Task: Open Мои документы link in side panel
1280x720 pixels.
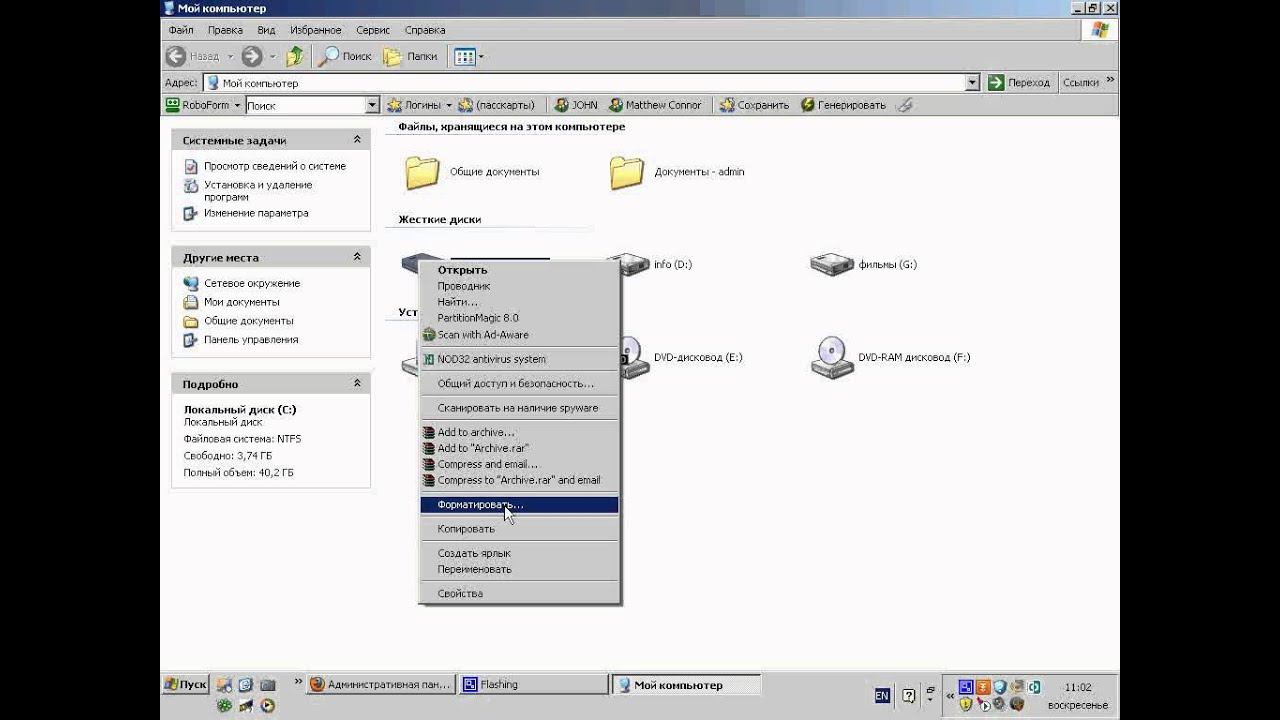Action: click(x=242, y=302)
